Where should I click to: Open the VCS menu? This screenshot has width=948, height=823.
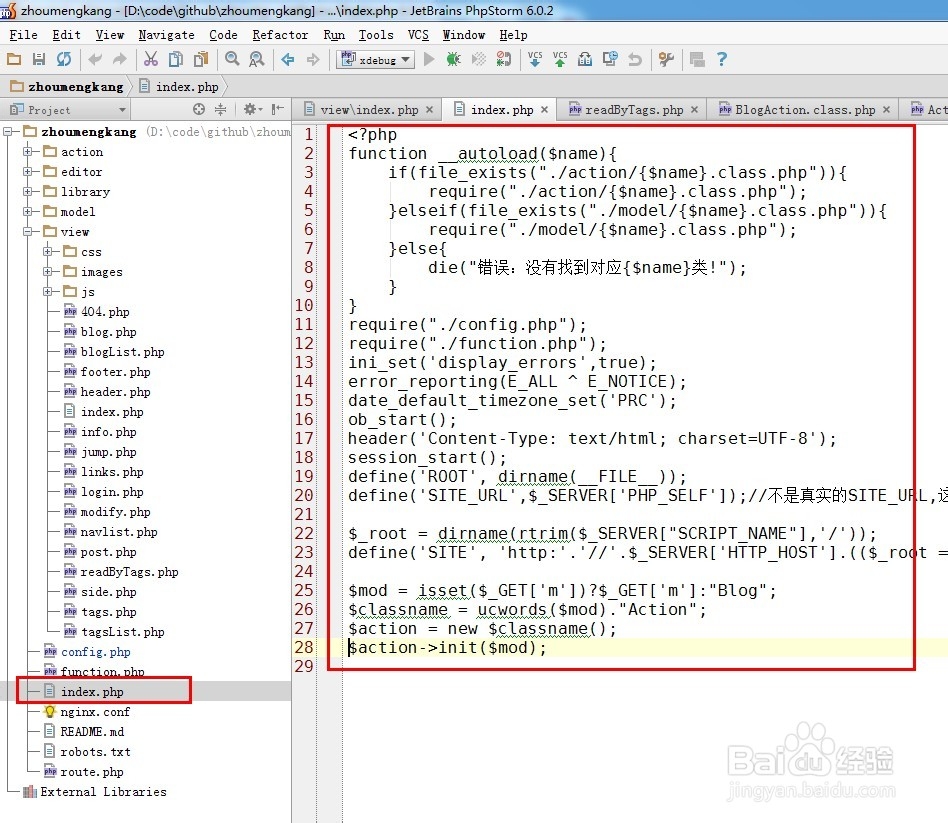click(x=418, y=35)
